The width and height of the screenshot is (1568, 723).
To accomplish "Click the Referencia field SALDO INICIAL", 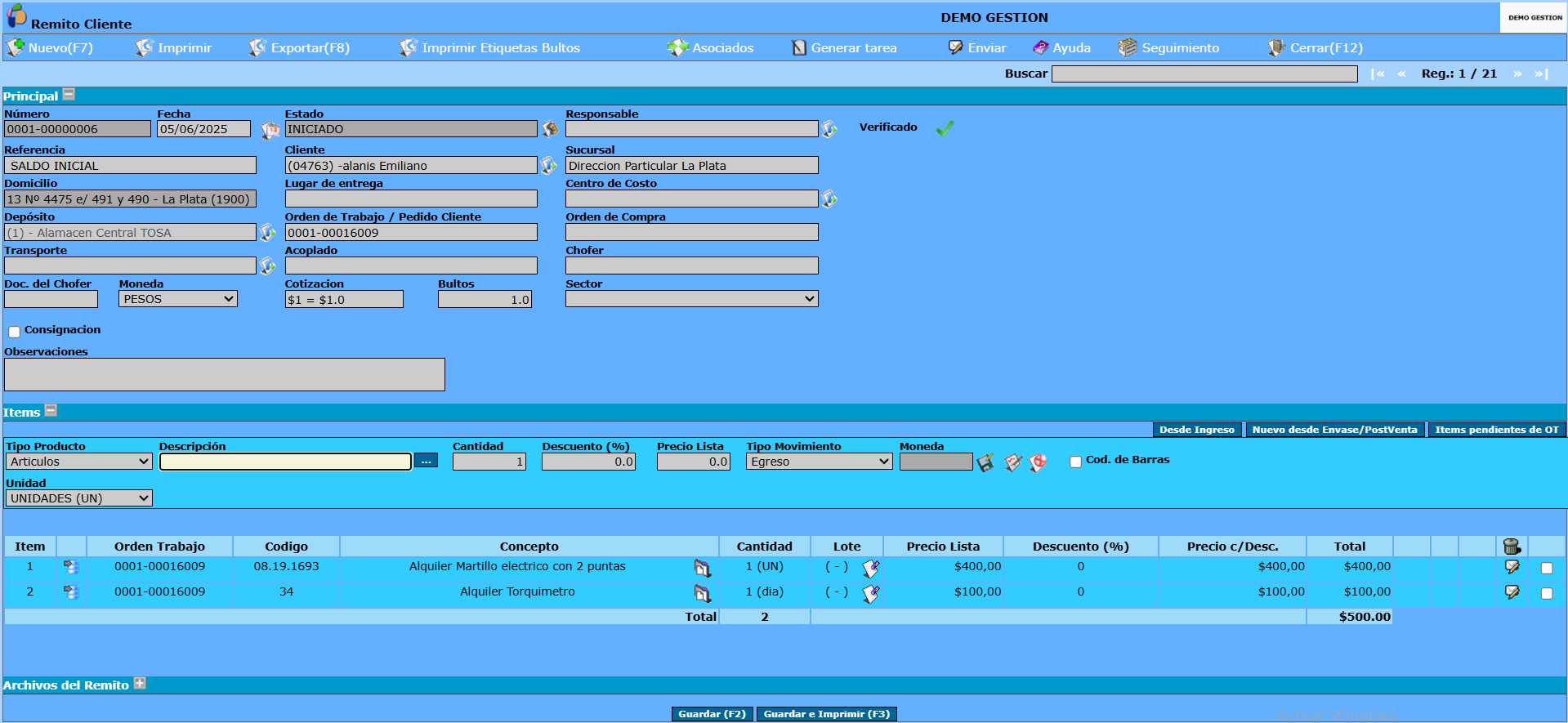I will [x=130, y=165].
